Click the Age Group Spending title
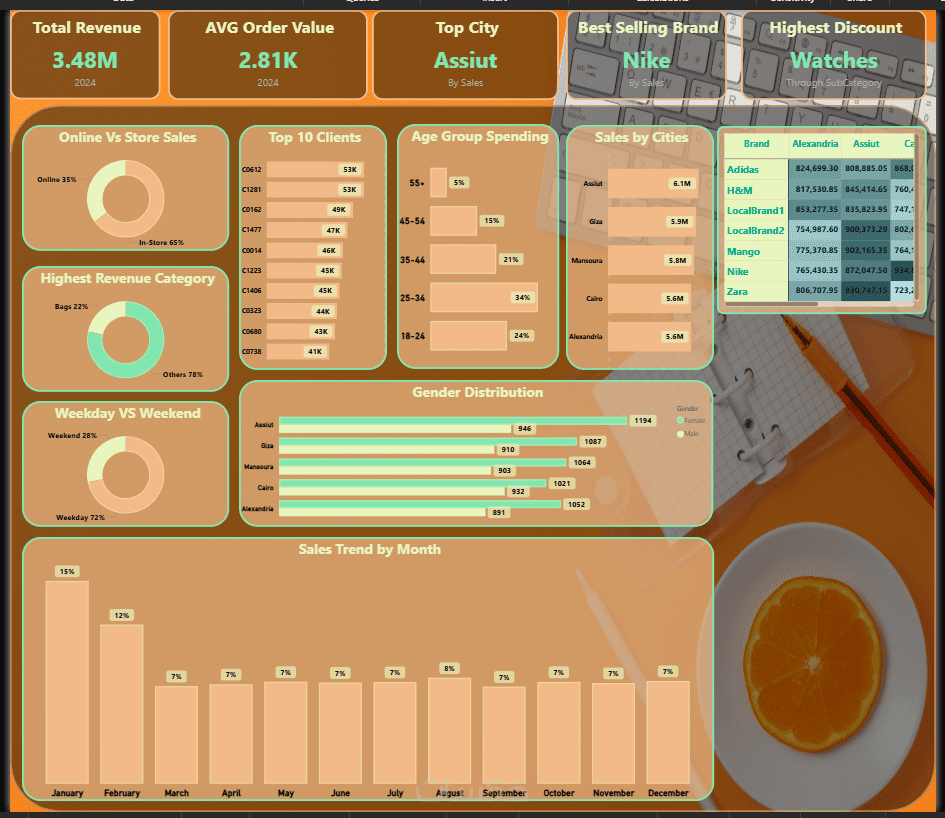Image resolution: width=945 pixels, height=818 pixels. pyautogui.click(x=480, y=137)
